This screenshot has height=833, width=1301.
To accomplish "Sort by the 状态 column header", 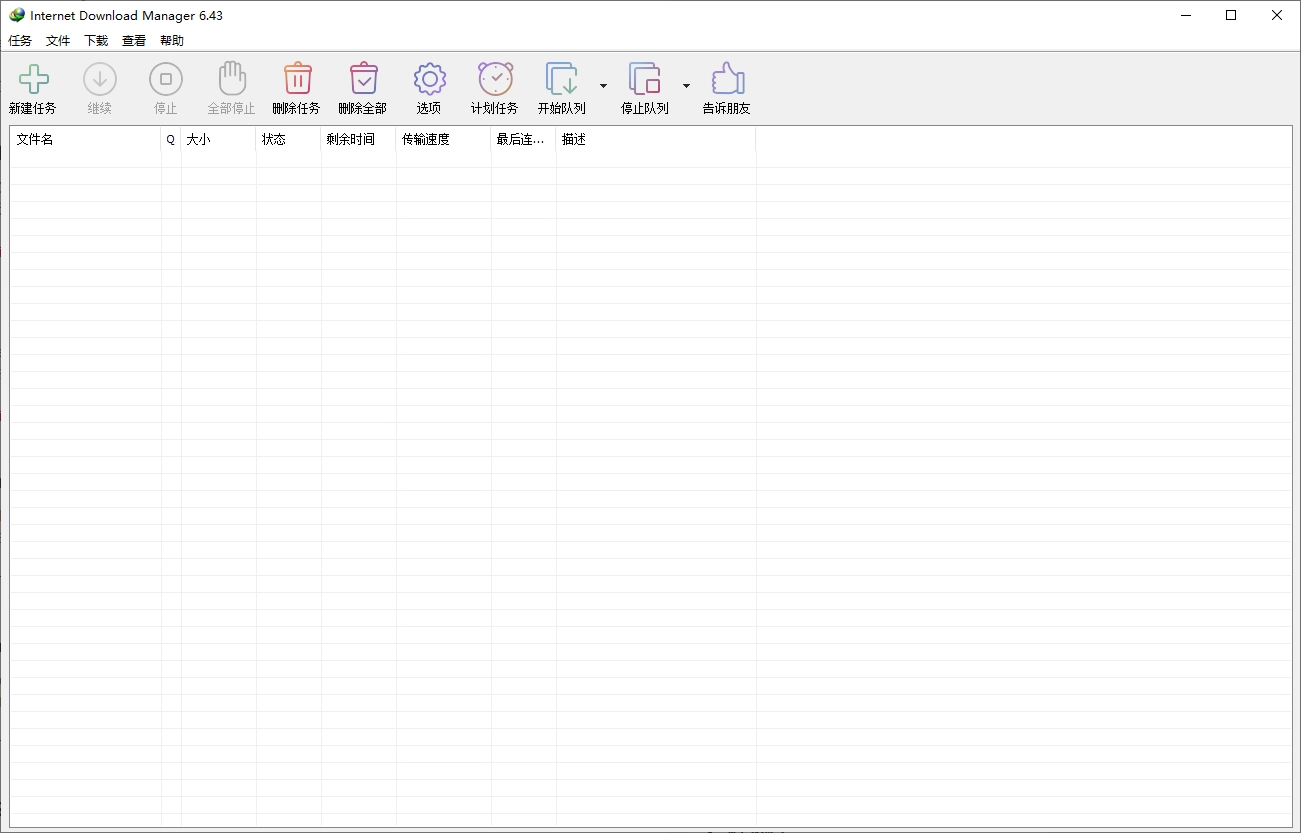I will click(289, 140).
